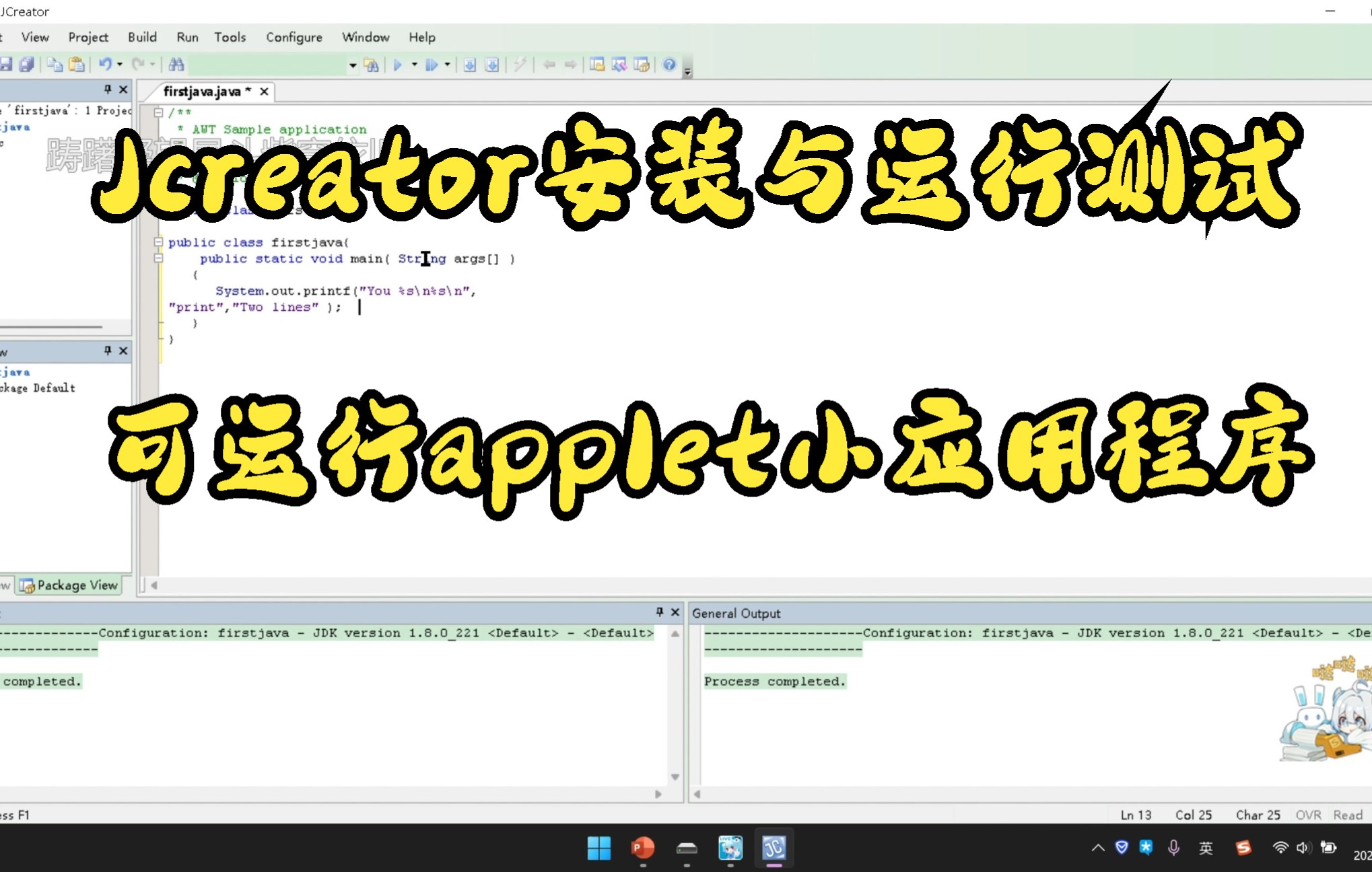
Task: Run the project using the green play icon
Action: 397,65
